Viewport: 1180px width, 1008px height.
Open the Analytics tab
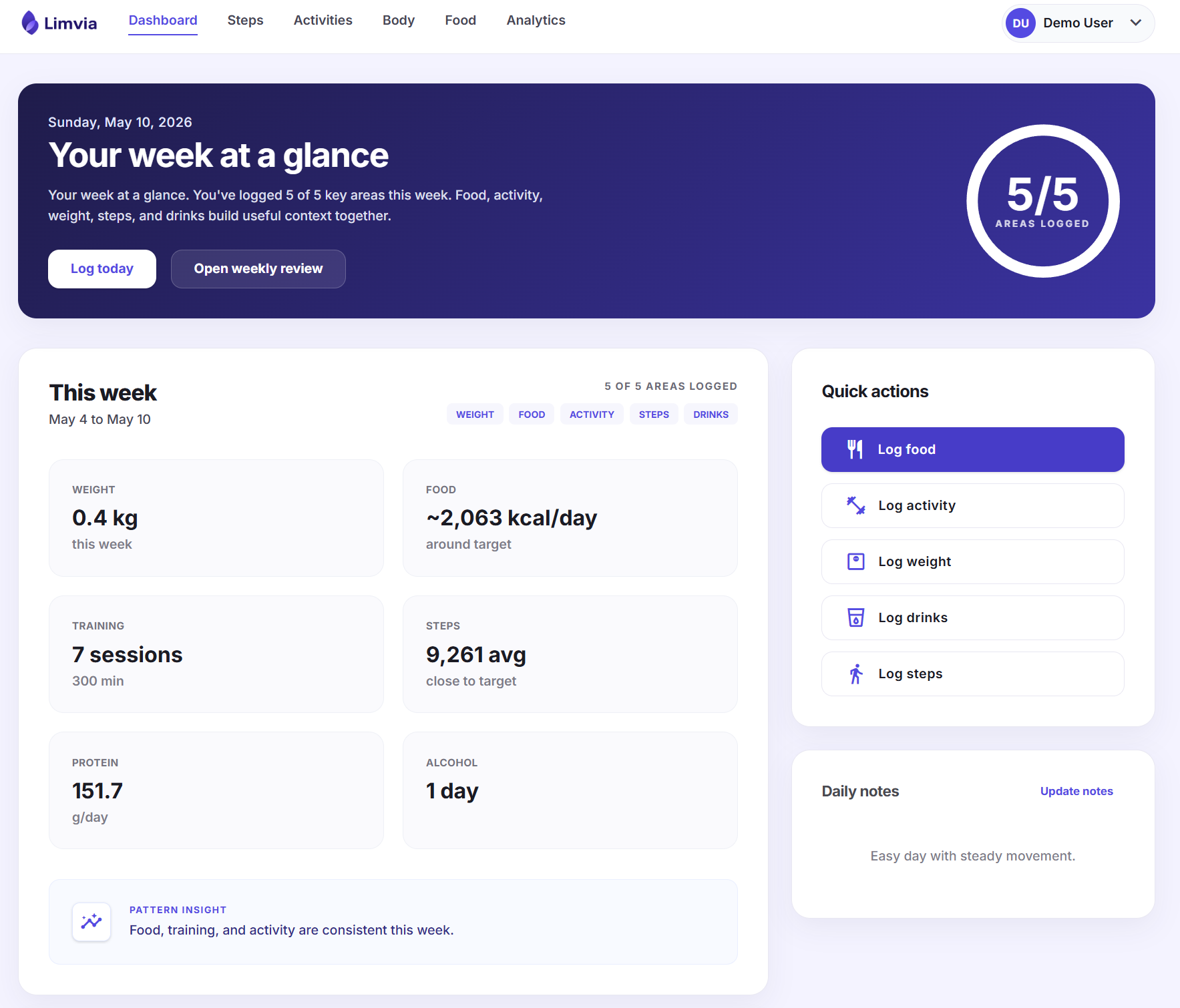pyautogui.click(x=536, y=21)
